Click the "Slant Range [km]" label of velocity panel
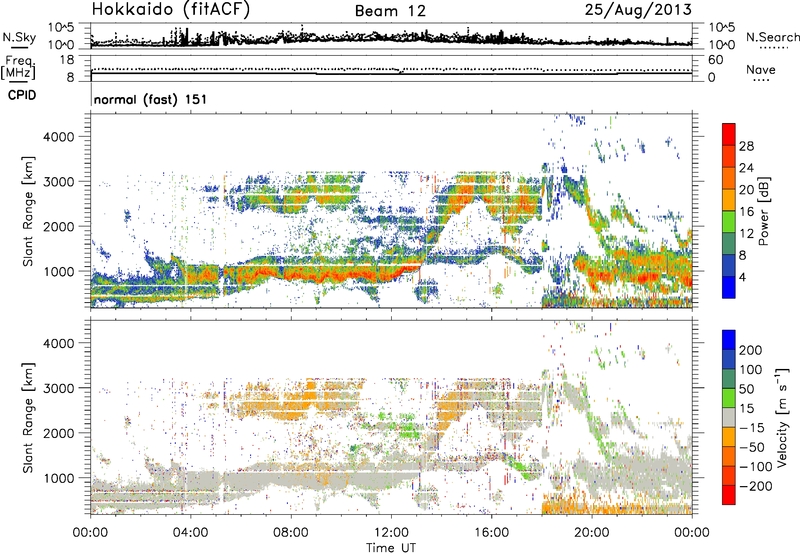Viewport: 800px width, 554px height. tap(29, 417)
